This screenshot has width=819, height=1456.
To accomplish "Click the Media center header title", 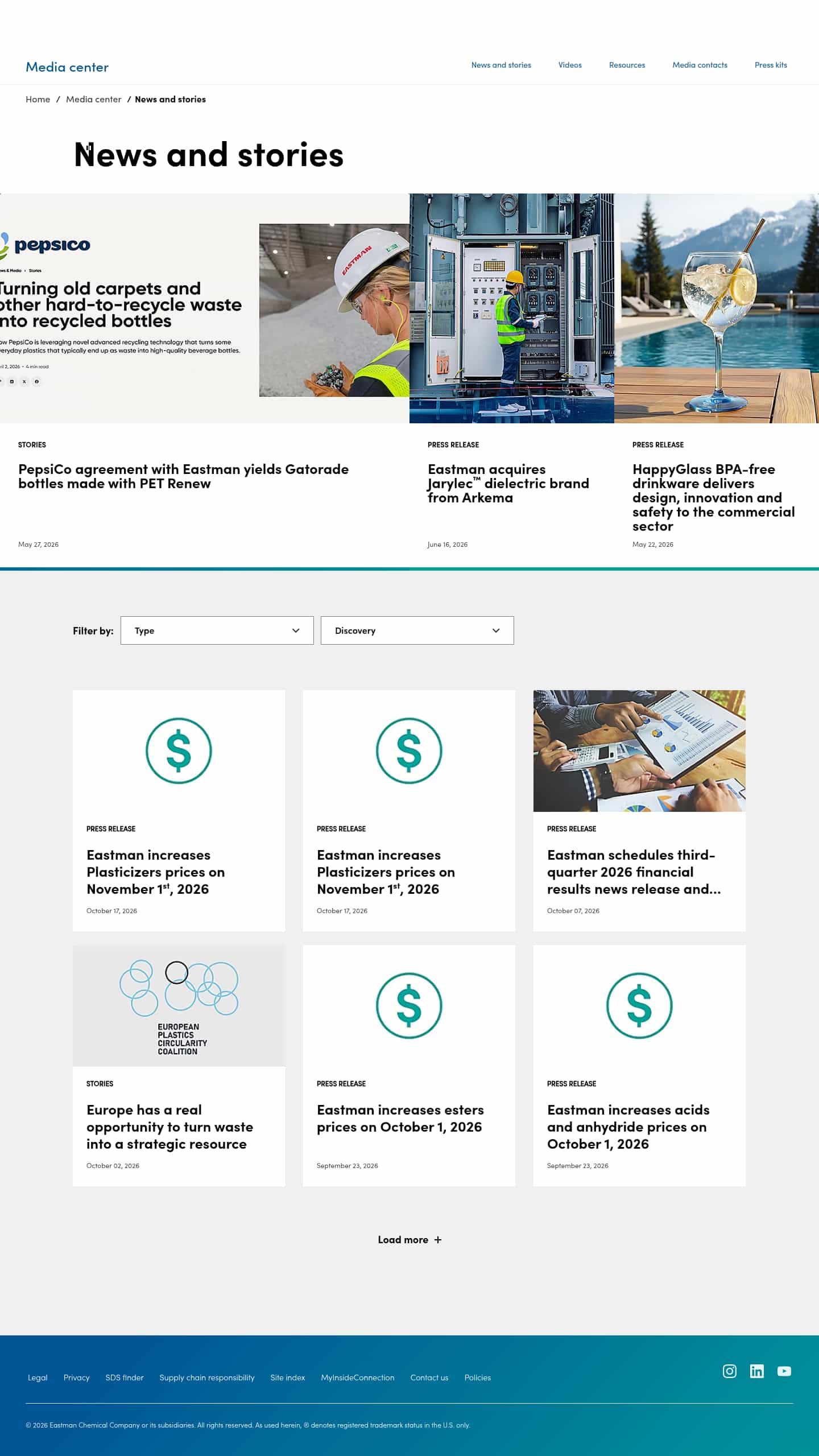I will (67, 67).
